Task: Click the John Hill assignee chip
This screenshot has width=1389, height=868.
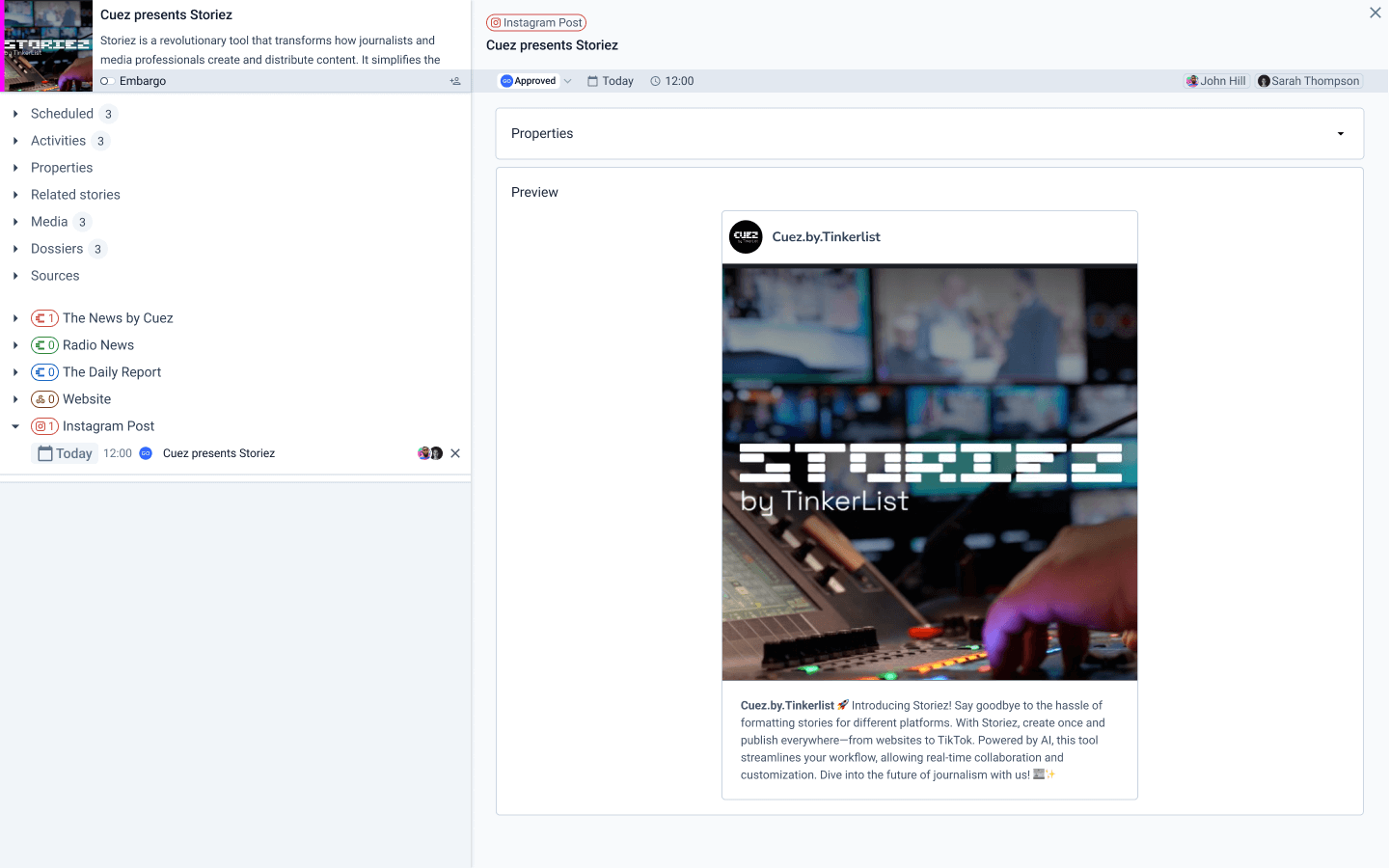Action: pyautogui.click(x=1216, y=81)
